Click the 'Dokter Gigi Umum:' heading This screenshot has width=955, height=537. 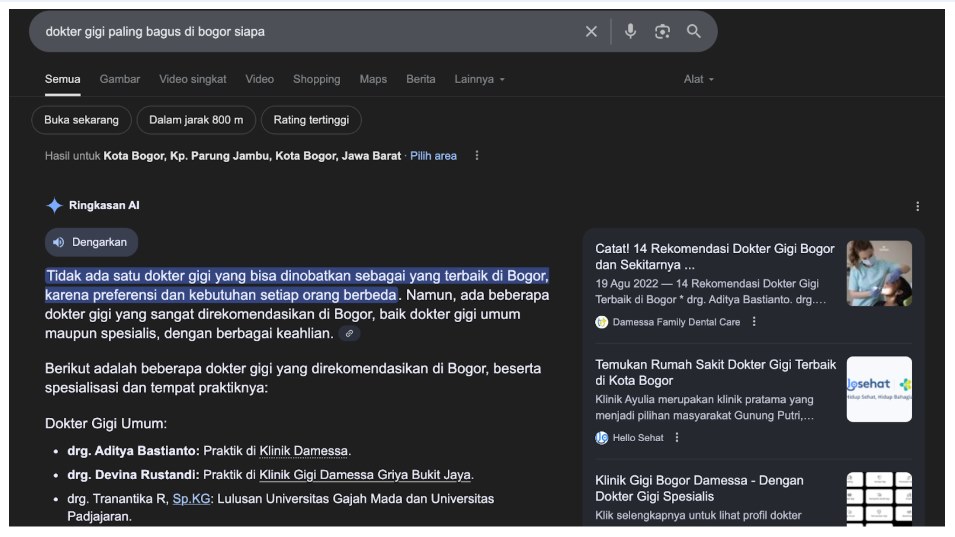tap(106, 424)
